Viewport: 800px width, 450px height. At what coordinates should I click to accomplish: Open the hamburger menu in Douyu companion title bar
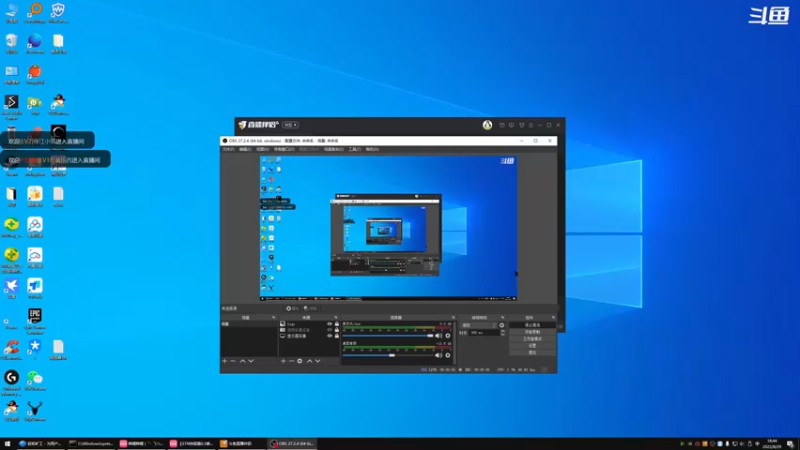tap(531, 125)
